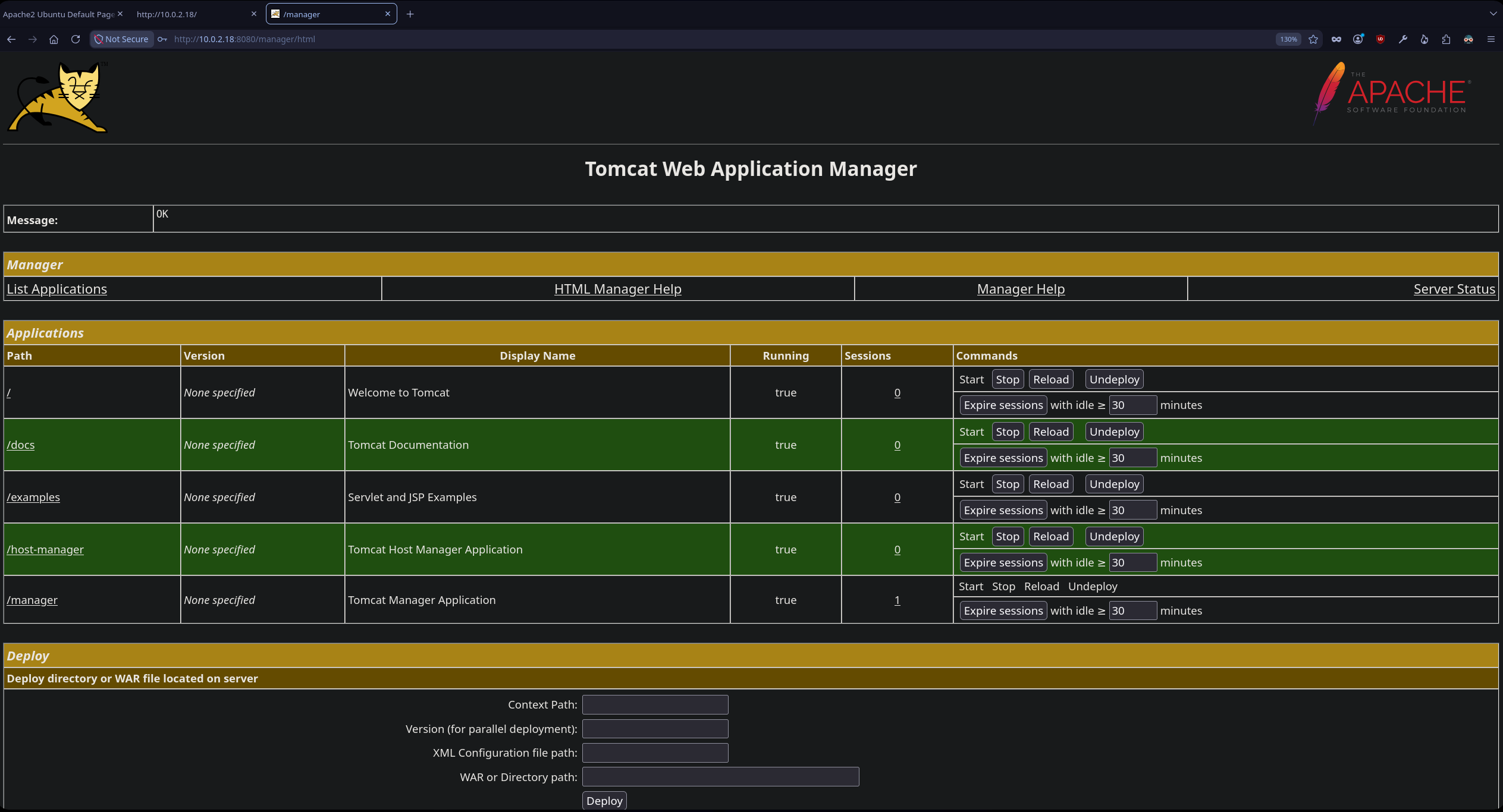Click the goggles-avatar extension icon
This screenshot has height=812, width=1503.
click(1469, 39)
